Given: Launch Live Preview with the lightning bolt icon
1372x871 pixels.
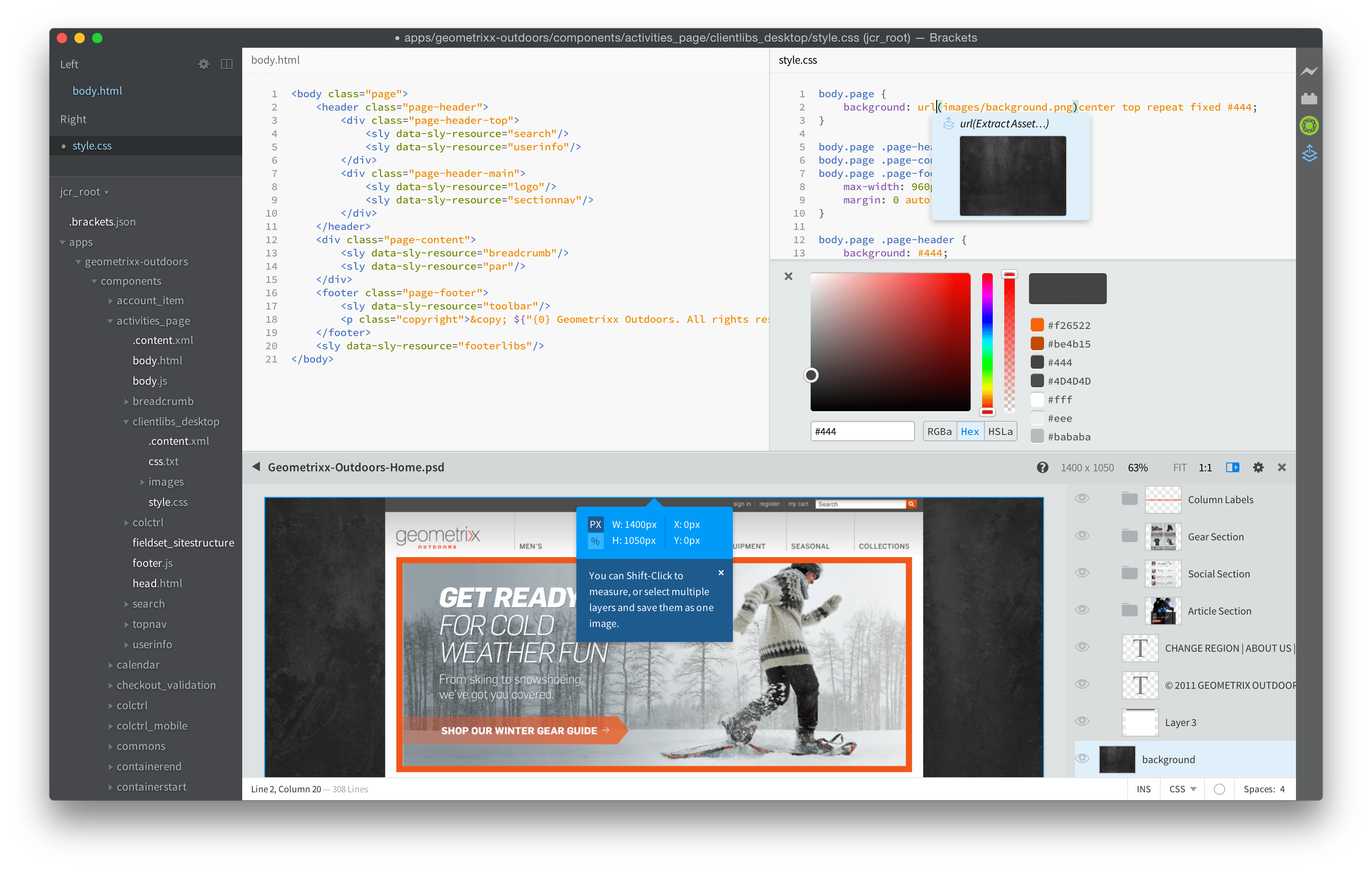Looking at the screenshot, I should [x=1309, y=71].
